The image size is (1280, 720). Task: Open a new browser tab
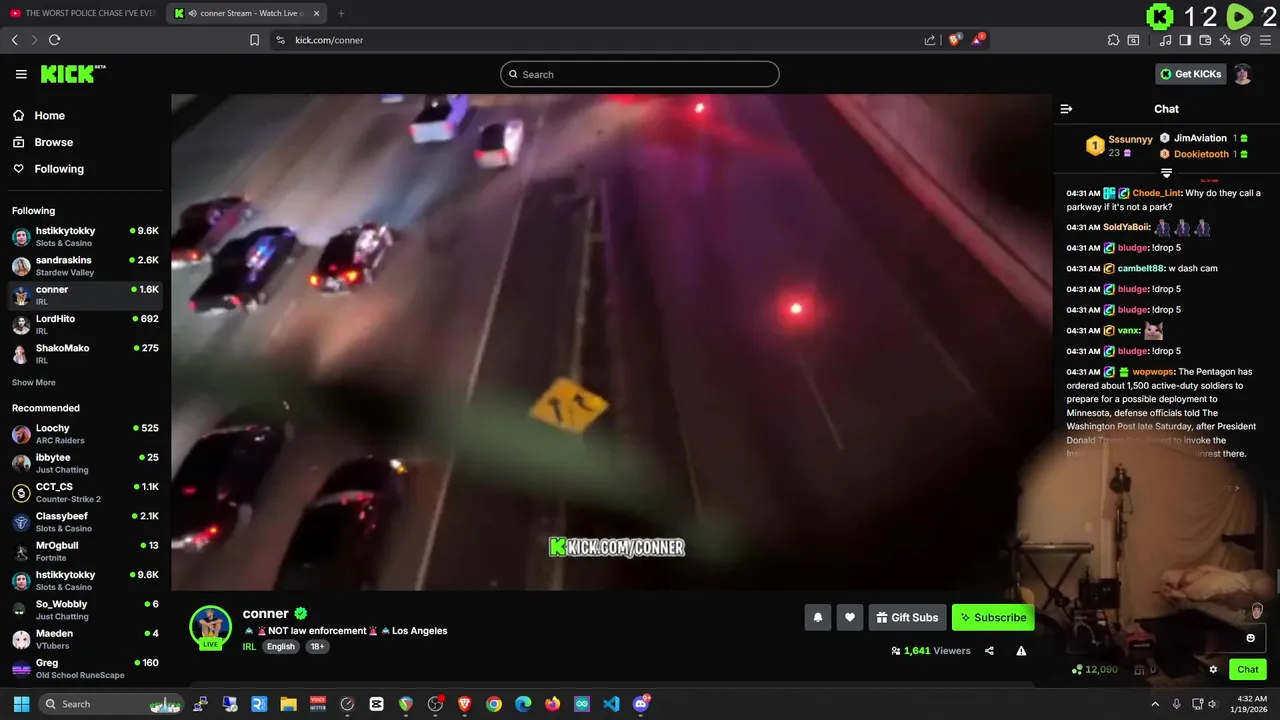tap(341, 13)
